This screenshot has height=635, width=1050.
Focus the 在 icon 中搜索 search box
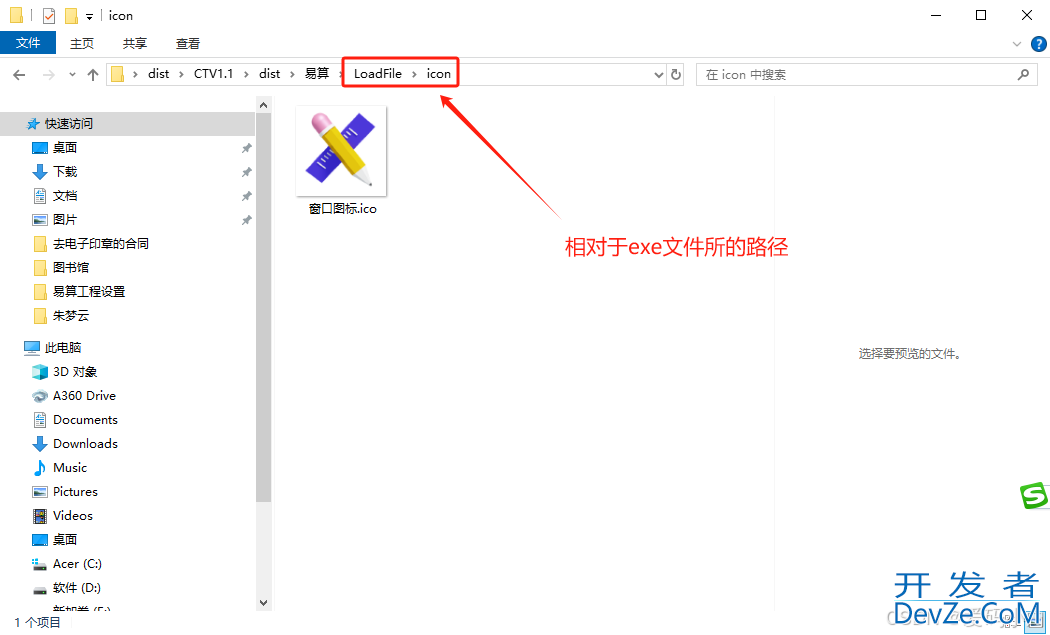pyautogui.click(x=867, y=74)
